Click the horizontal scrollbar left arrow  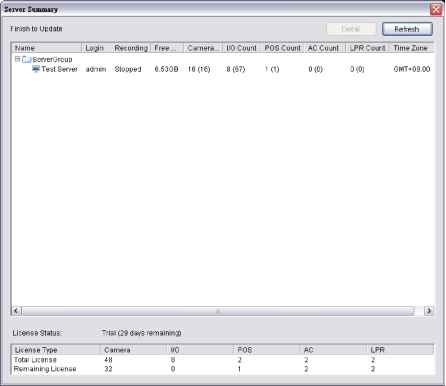[x=16, y=311]
